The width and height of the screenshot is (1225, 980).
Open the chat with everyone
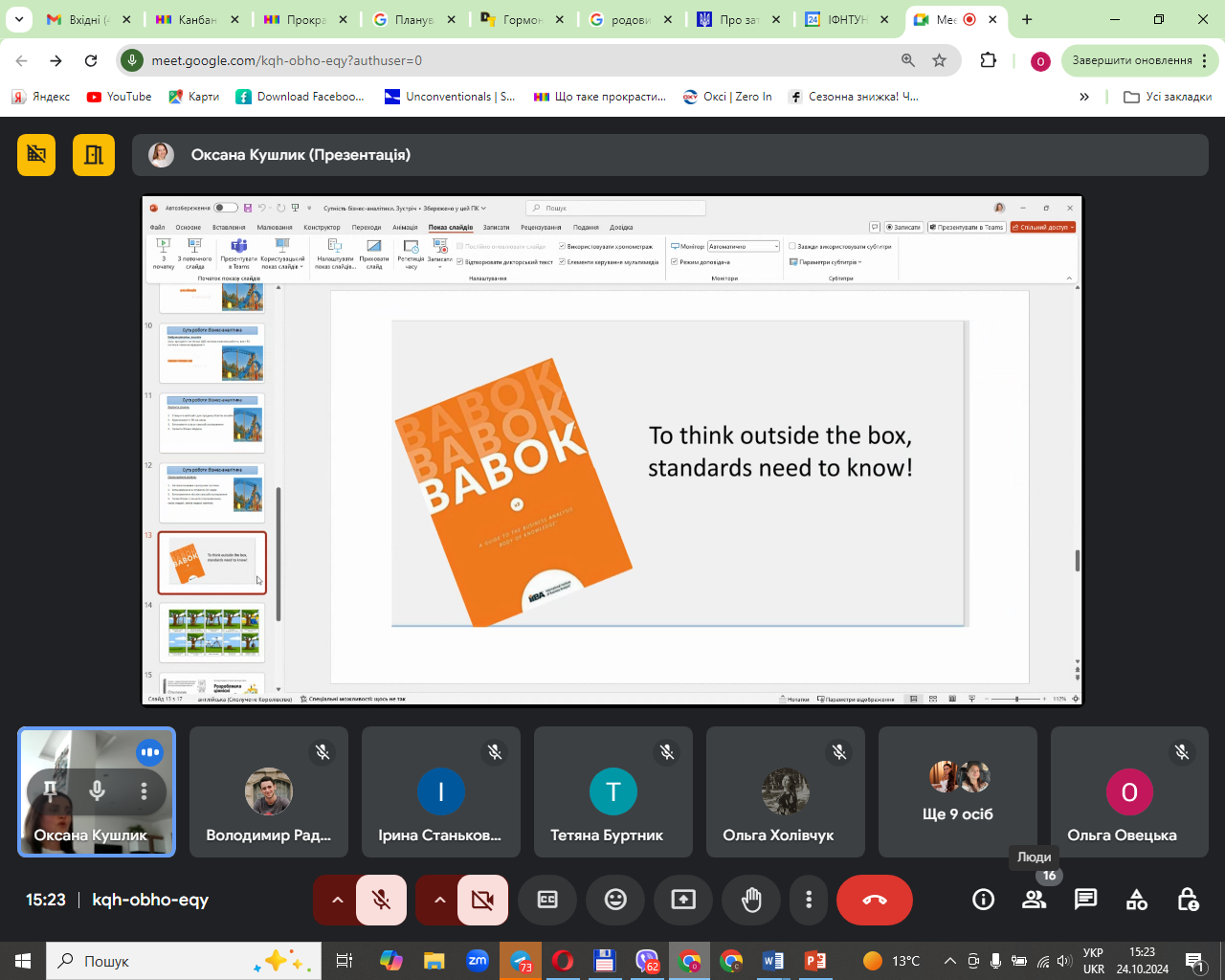pyautogui.click(x=1085, y=900)
